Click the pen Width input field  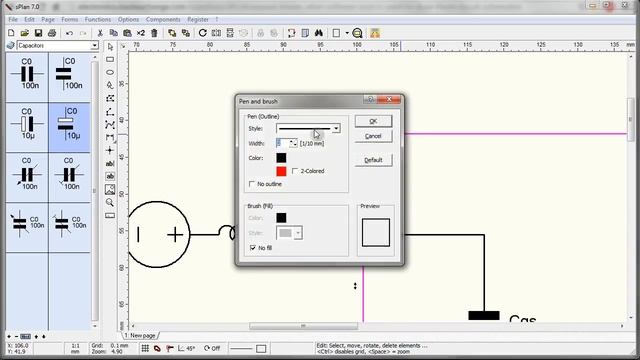[x=283, y=143]
